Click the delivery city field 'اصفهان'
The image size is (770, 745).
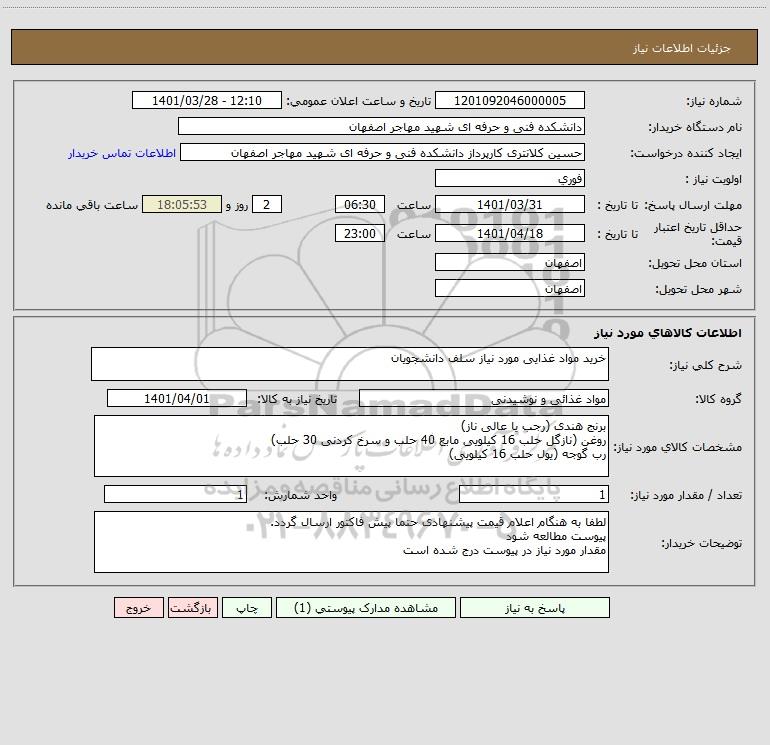click(510, 288)
